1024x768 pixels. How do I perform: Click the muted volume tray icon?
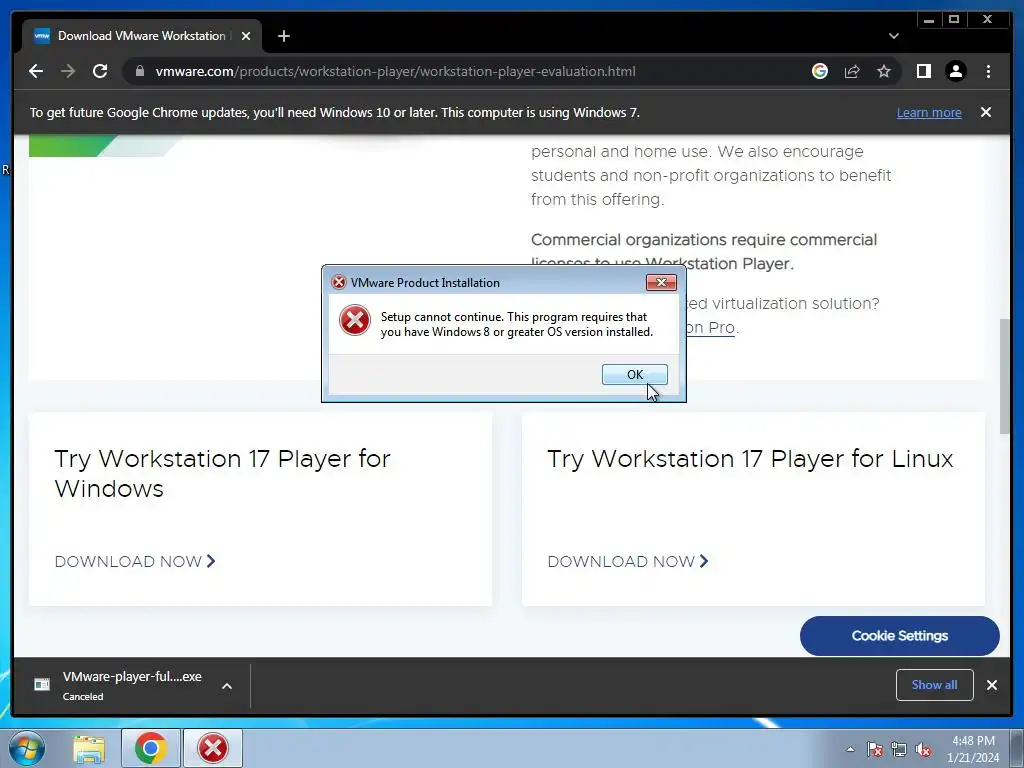pos(923,749)
